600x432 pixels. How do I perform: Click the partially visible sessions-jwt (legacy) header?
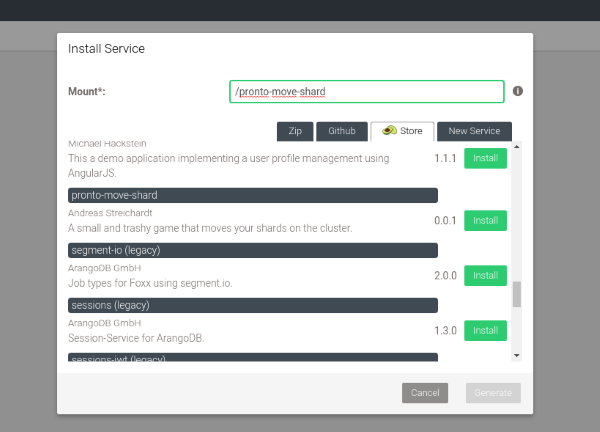[x=252, y=357]
